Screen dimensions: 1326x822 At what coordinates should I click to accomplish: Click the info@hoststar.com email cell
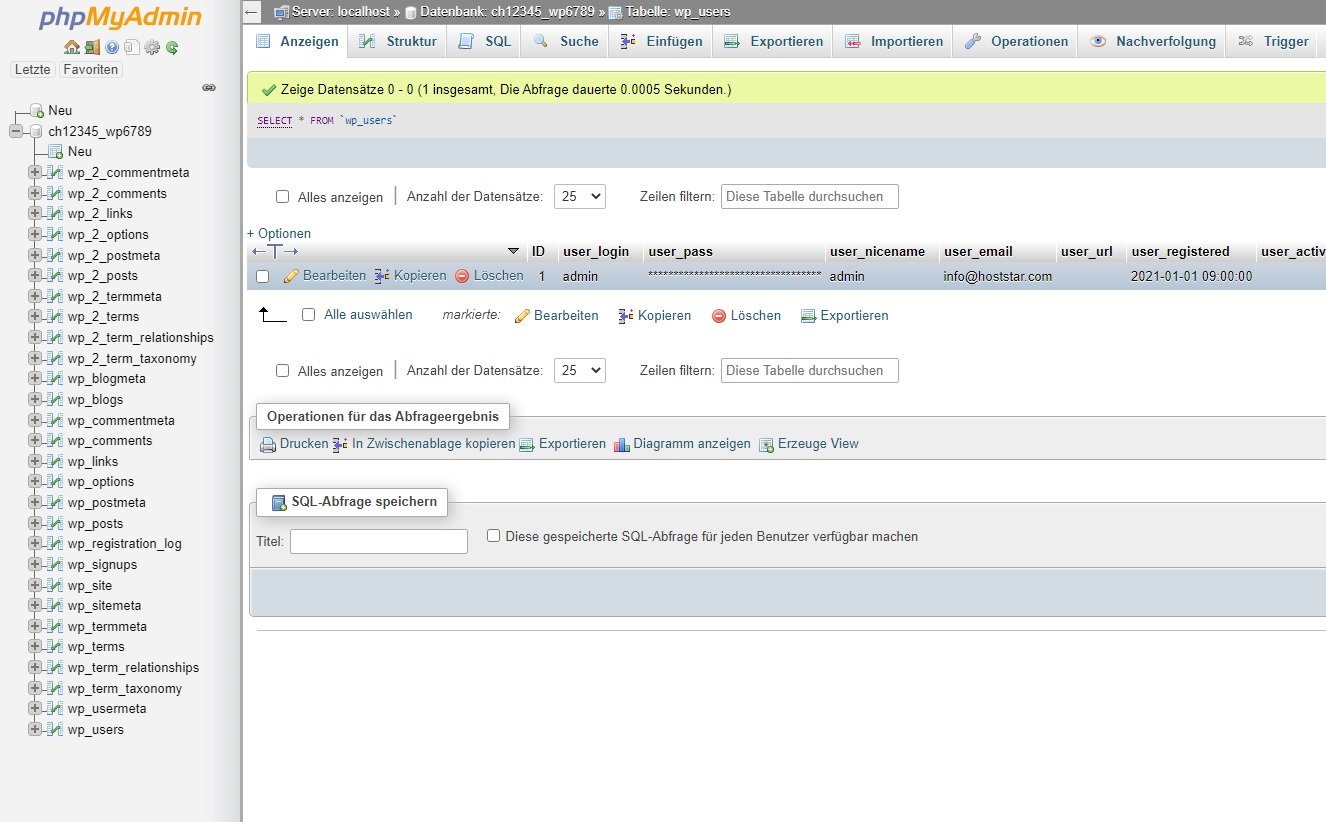tap(998, 276)
